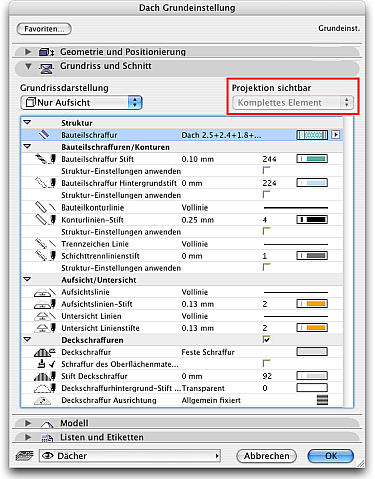Uncheck the Deckschraffuren checkbox
The width and height of the screenshot is (375, 479).
pos(266,340)
